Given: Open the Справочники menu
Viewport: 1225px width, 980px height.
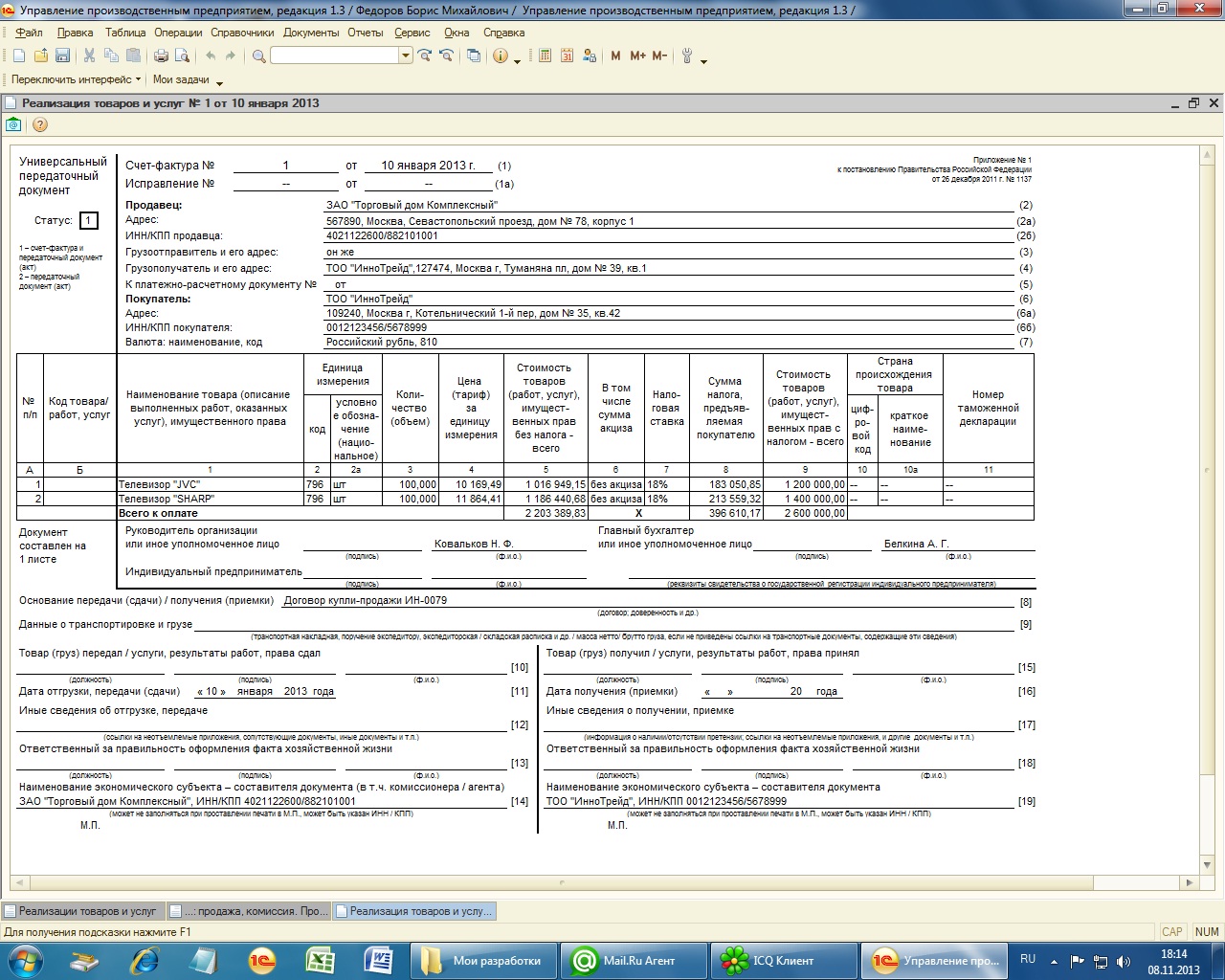Looking at the screenshot, I should point(243,33).
